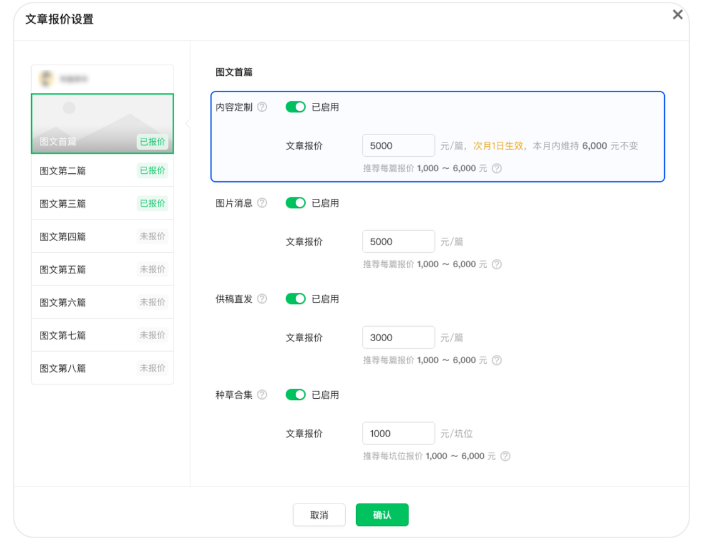Click the 文章报价设置 dialog title

(59, 19)
